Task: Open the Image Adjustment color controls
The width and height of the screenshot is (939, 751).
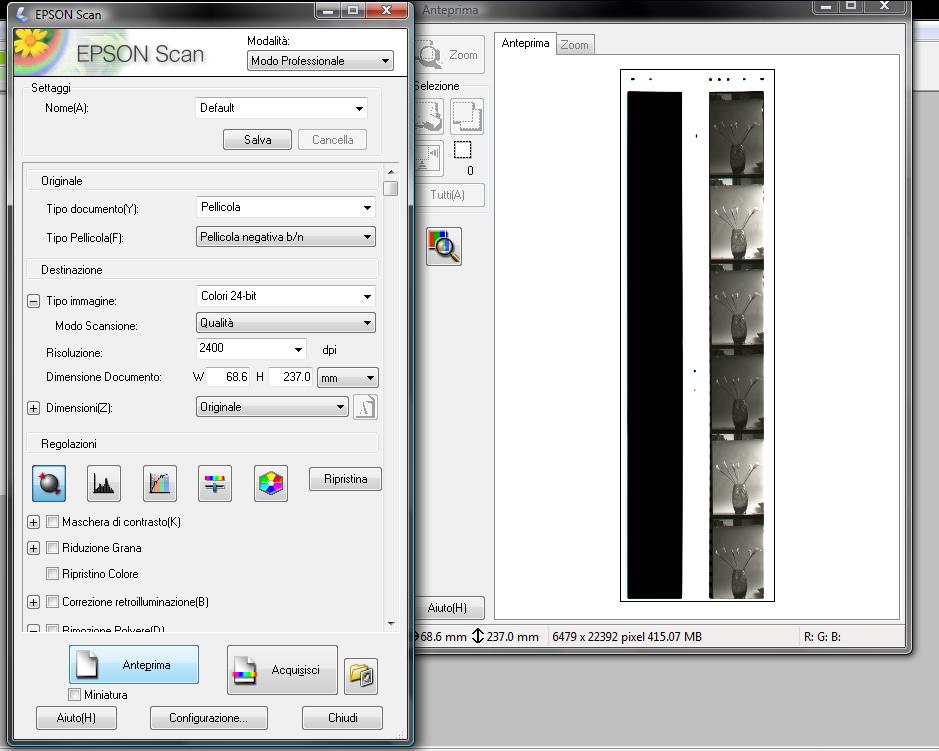Action: click(214, 483)
